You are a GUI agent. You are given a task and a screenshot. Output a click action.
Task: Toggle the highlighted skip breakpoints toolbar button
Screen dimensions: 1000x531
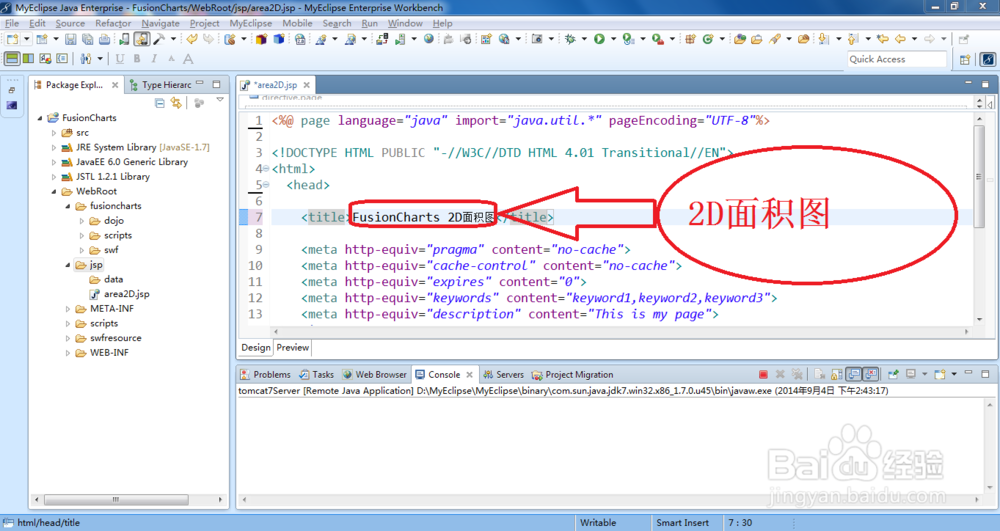pyautogui.click(x=142, y=39)
